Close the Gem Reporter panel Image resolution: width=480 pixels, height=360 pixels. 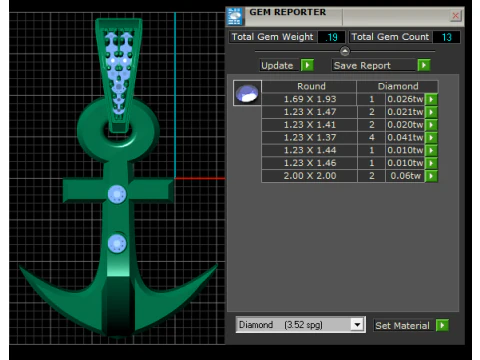point(455,16)
